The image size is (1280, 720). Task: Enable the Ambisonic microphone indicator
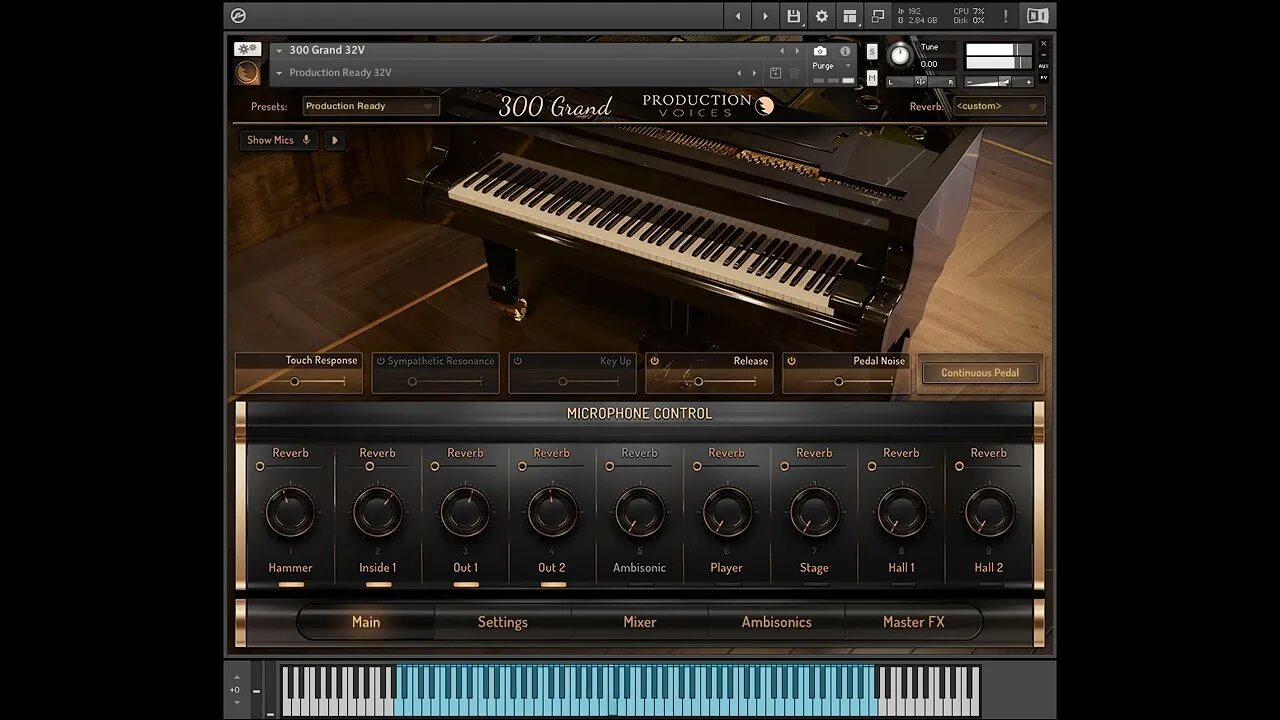coord(640,583)
